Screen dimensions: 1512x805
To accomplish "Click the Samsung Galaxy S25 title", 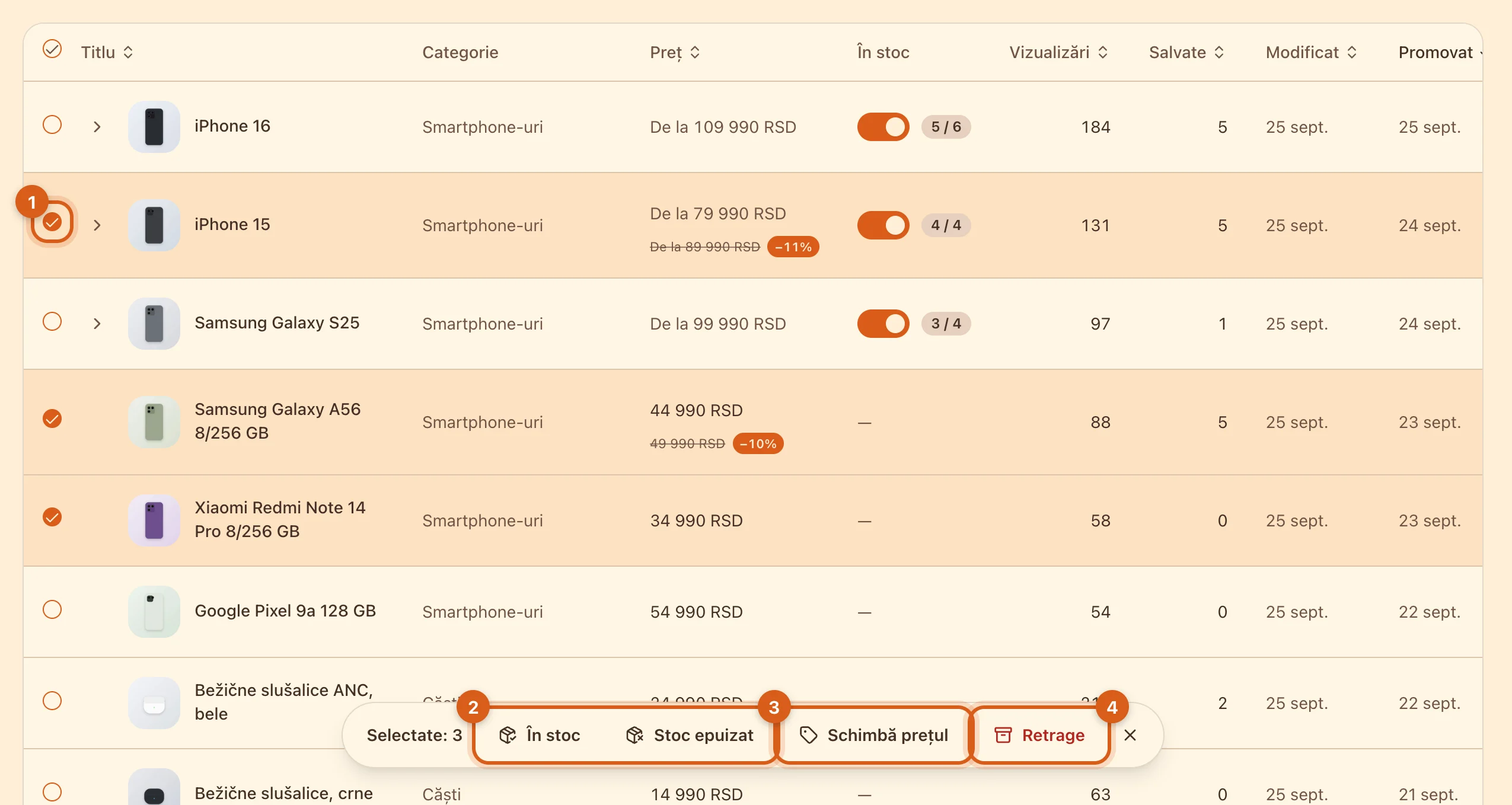I will (x=277, y=322).
